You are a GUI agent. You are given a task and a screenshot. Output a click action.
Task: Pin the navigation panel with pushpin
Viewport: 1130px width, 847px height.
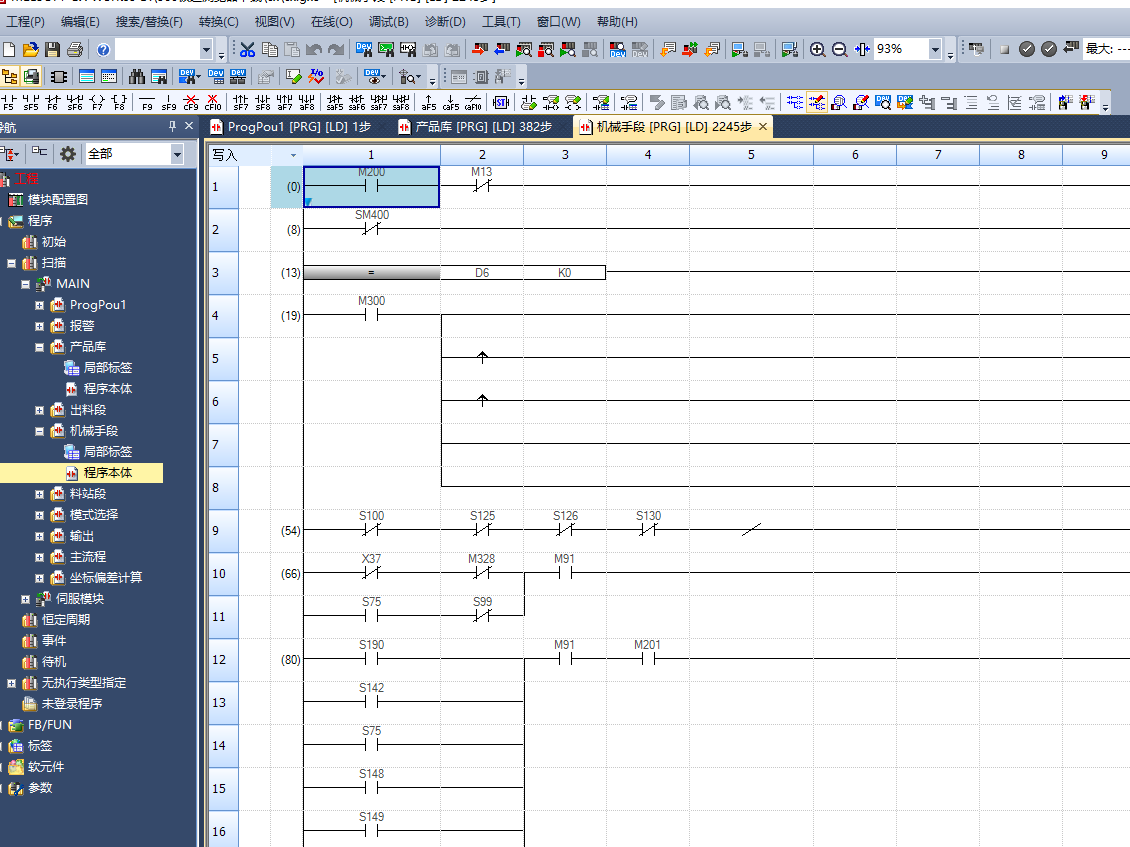(x=172, y=127)
